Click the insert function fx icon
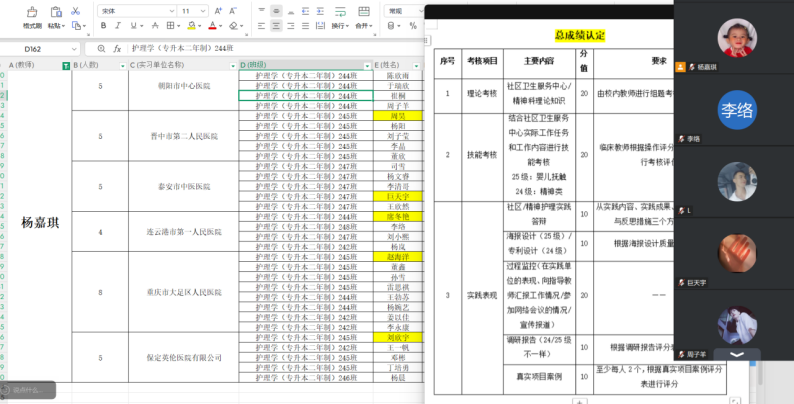The height and width of the screenshot is (404, 794). 117,48
